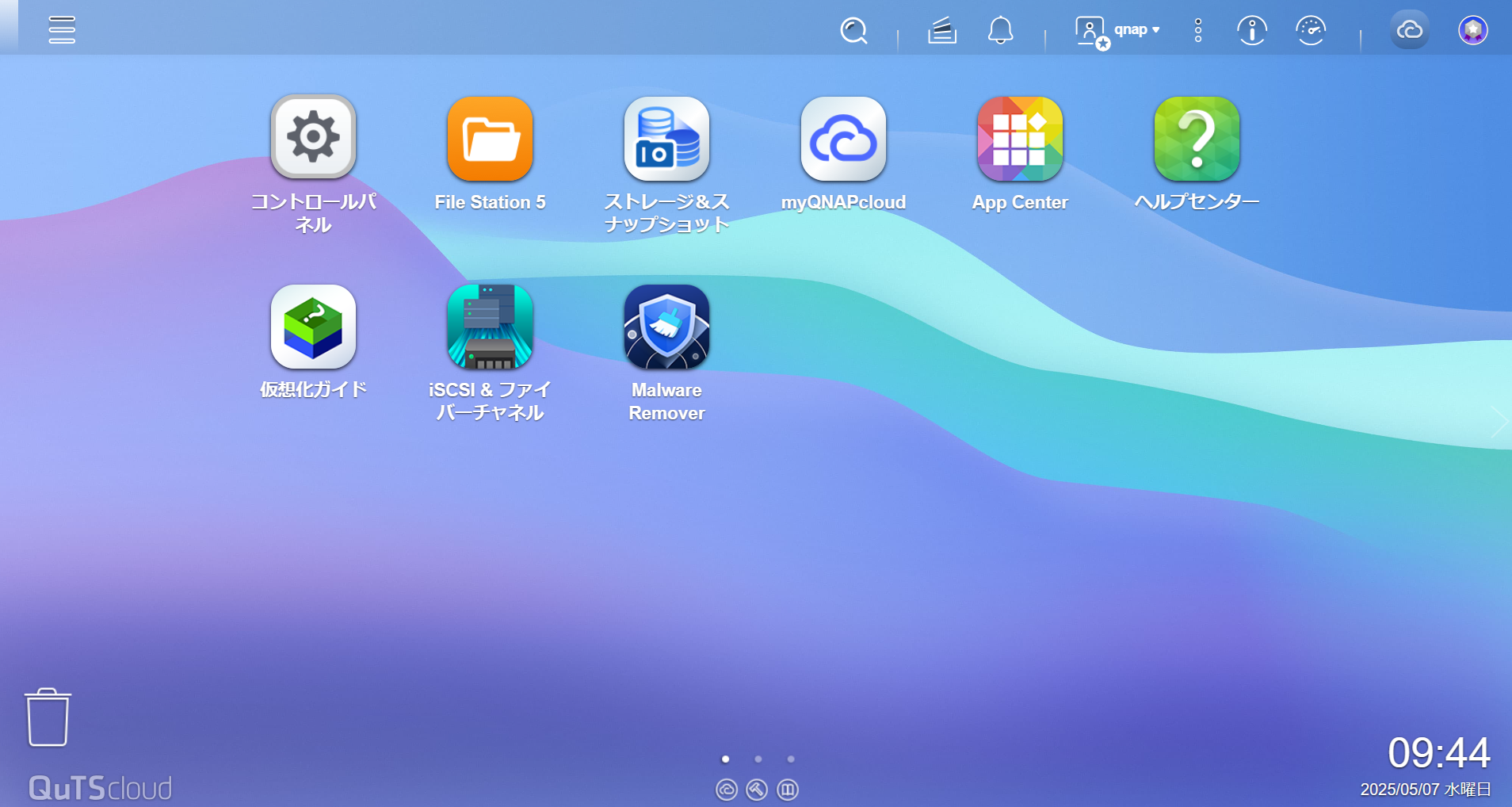
Task: Open 仮想化ガイド app
Action: [313, 342]
